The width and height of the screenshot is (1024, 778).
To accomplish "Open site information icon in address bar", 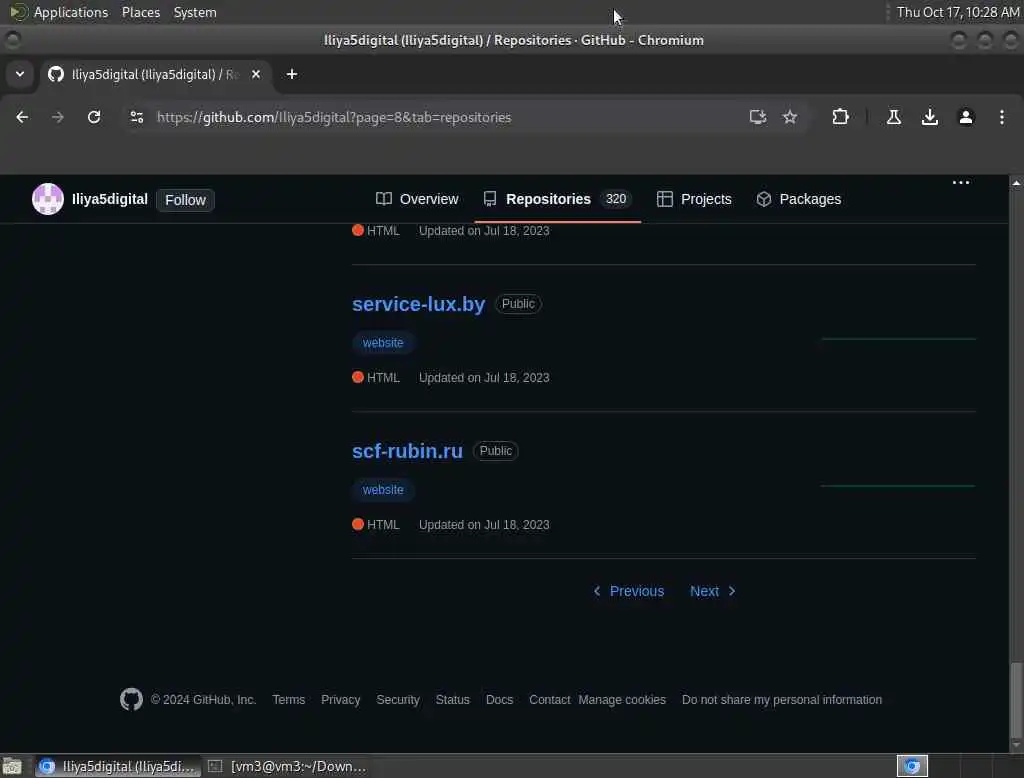I will click(136, 117).
